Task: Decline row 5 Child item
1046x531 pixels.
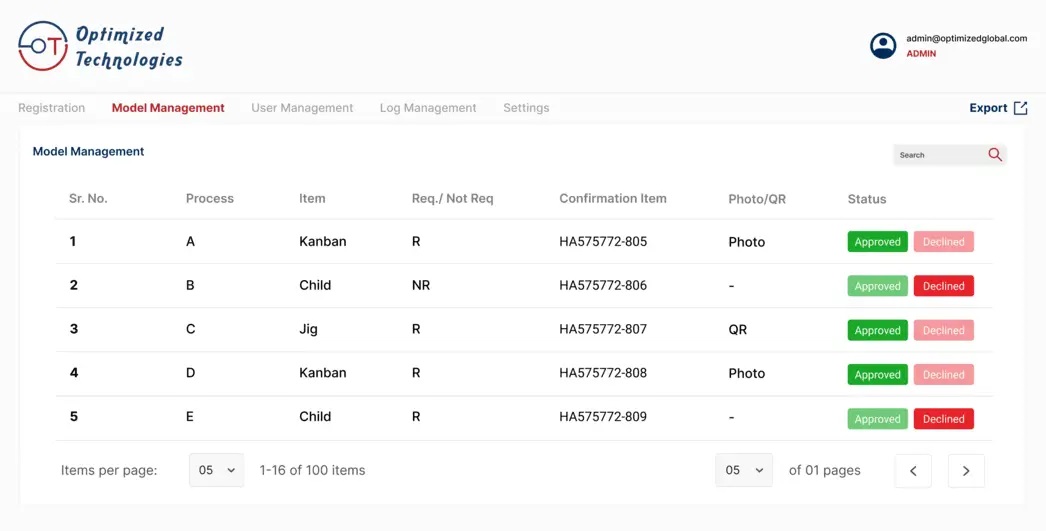Action: [943, 419]
